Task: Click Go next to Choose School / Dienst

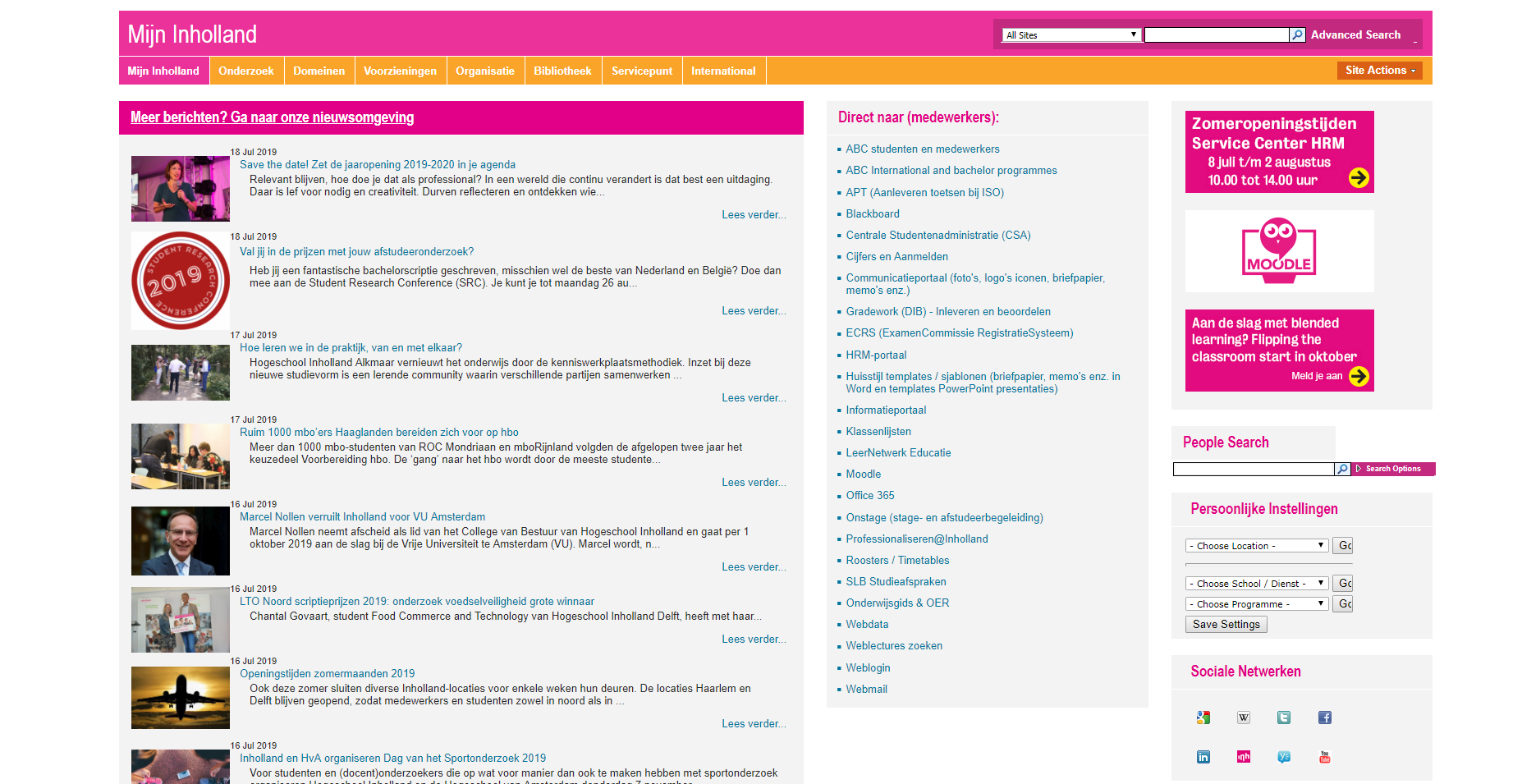Action: click(x=1343, y=584)
